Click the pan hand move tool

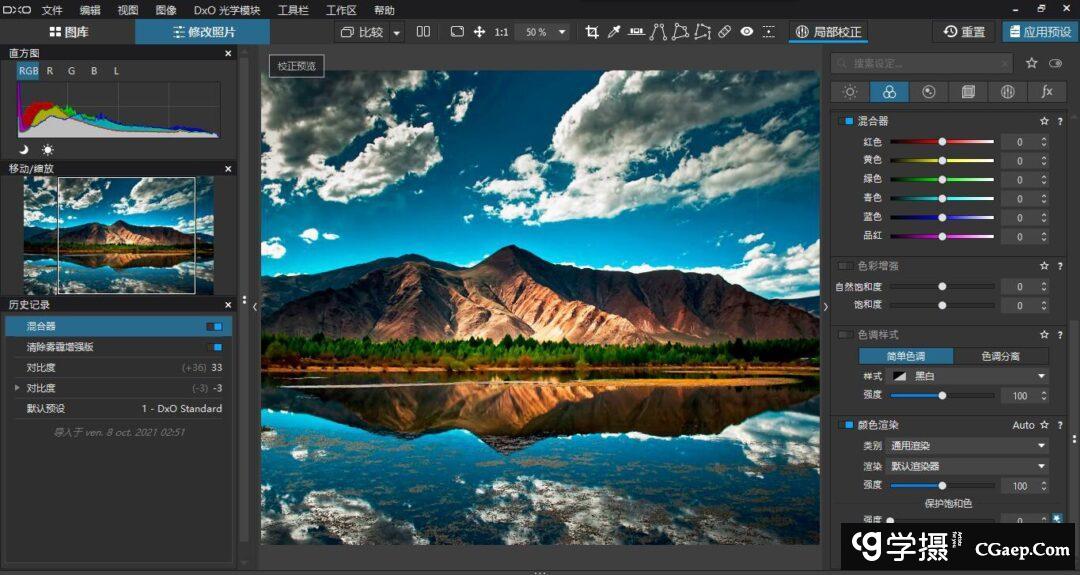(x=479, y=32)
